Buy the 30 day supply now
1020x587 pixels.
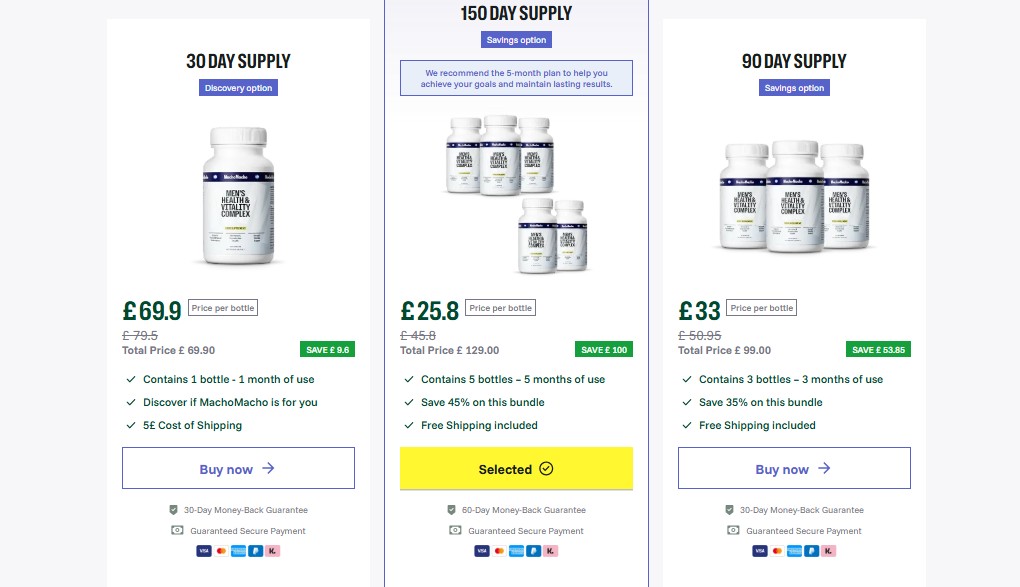pyautogui.click(x=238, y=468)
